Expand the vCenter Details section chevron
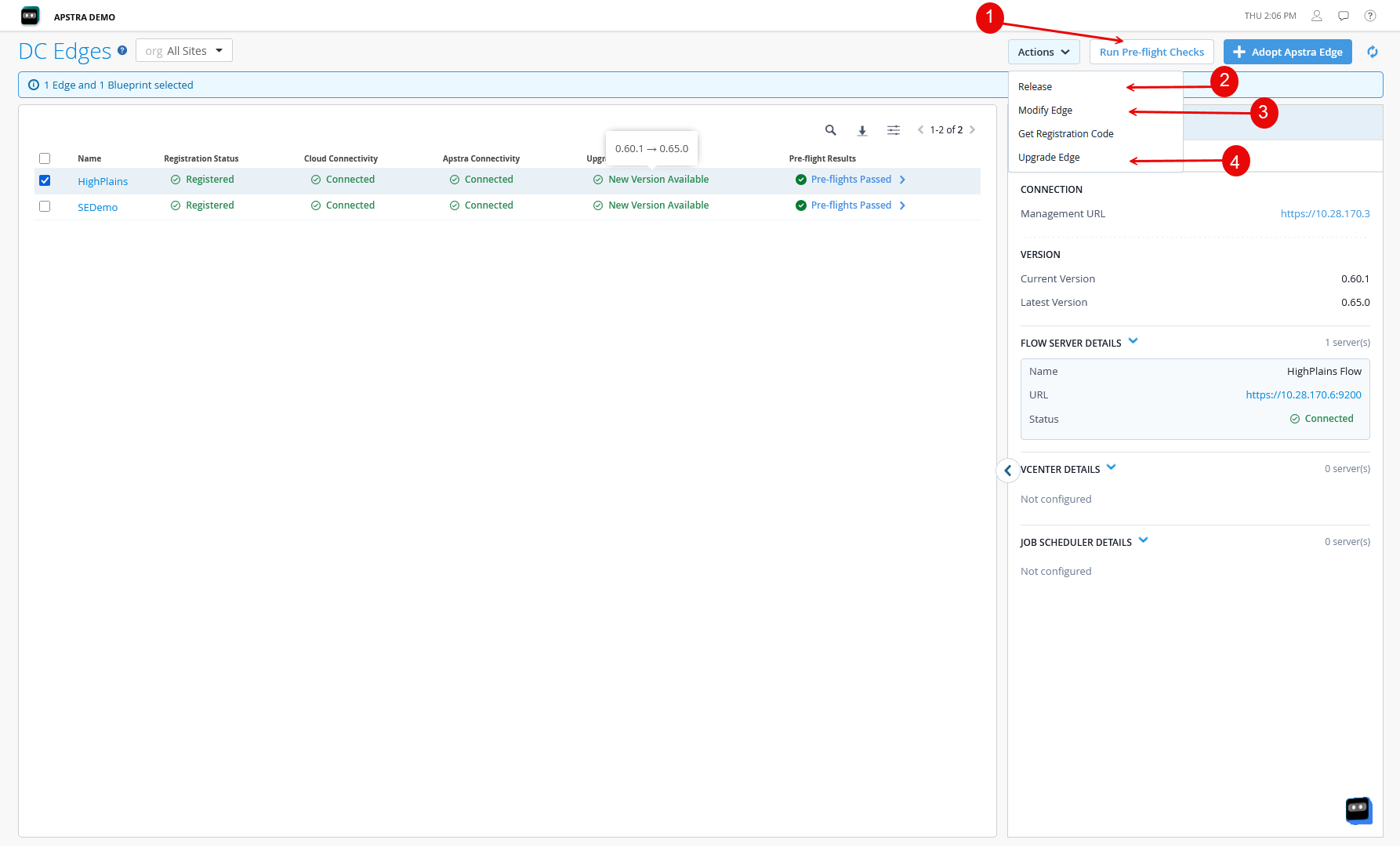 1111,467
